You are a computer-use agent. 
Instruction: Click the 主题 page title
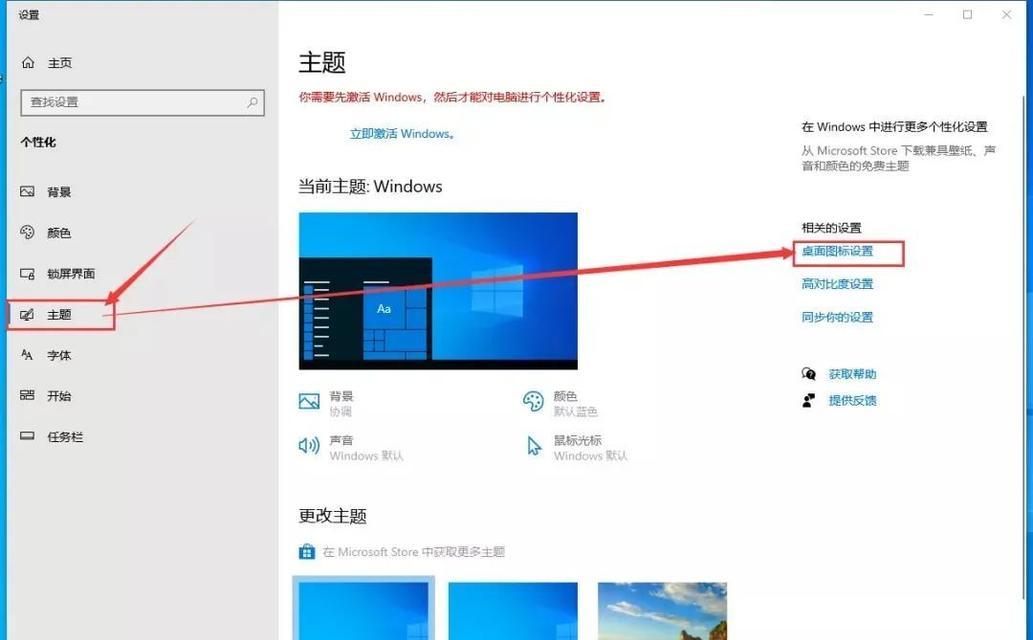click(322, 62)
